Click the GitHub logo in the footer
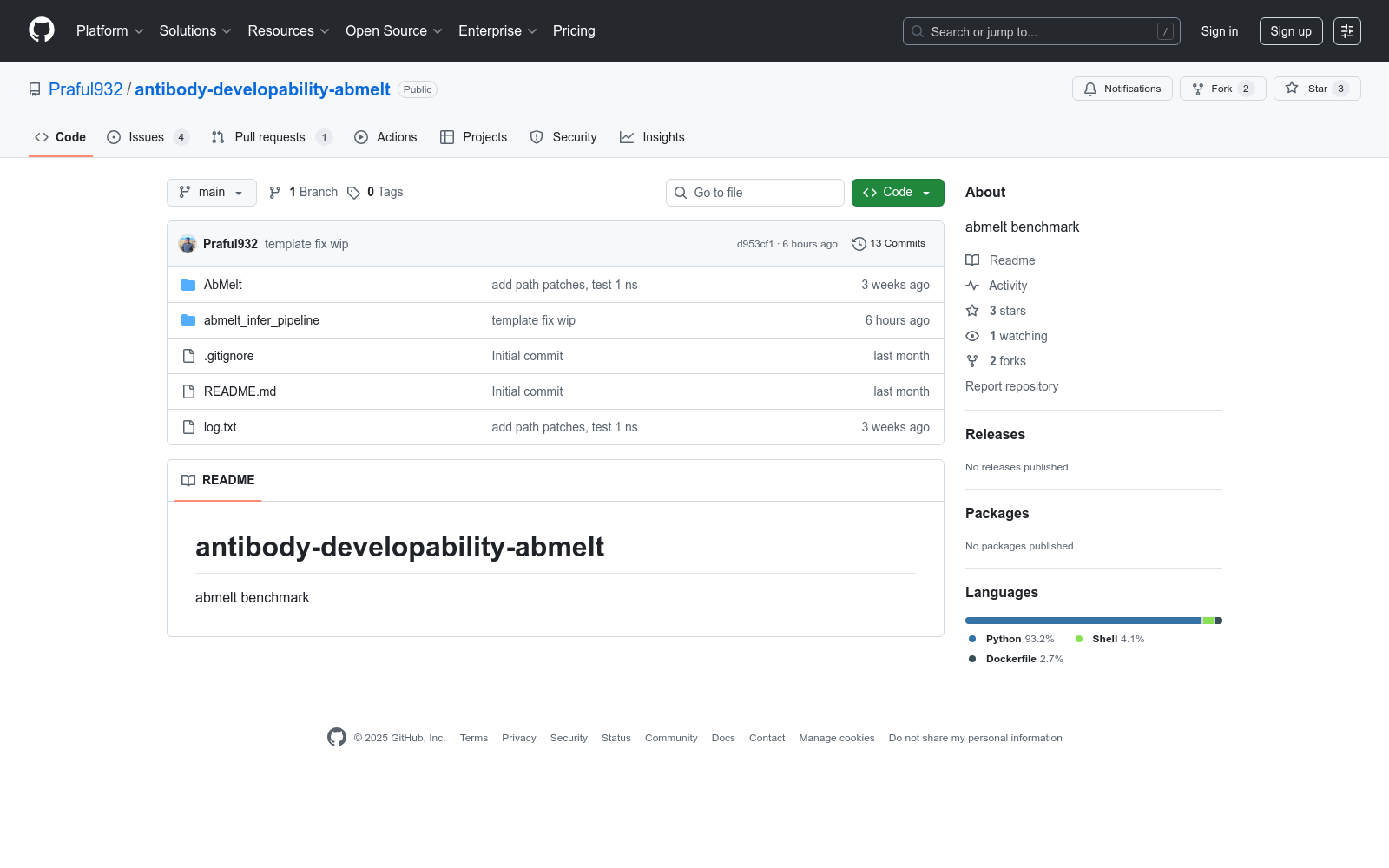The height and width of the screenshot is (868, 1389). 337,737
